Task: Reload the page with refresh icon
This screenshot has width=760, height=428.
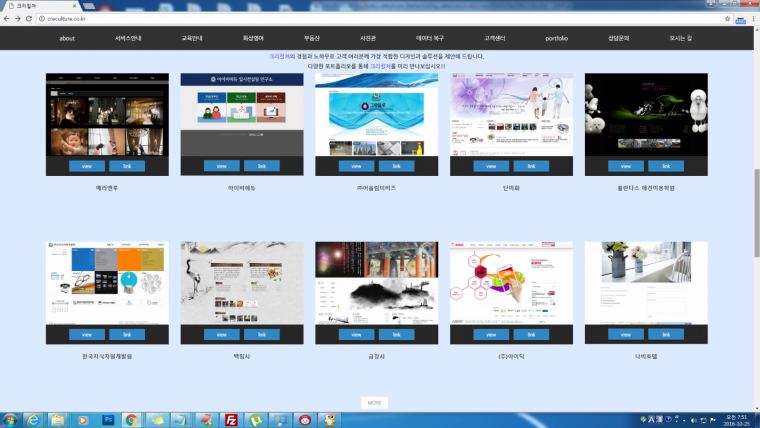Action: tap(29, 18)
